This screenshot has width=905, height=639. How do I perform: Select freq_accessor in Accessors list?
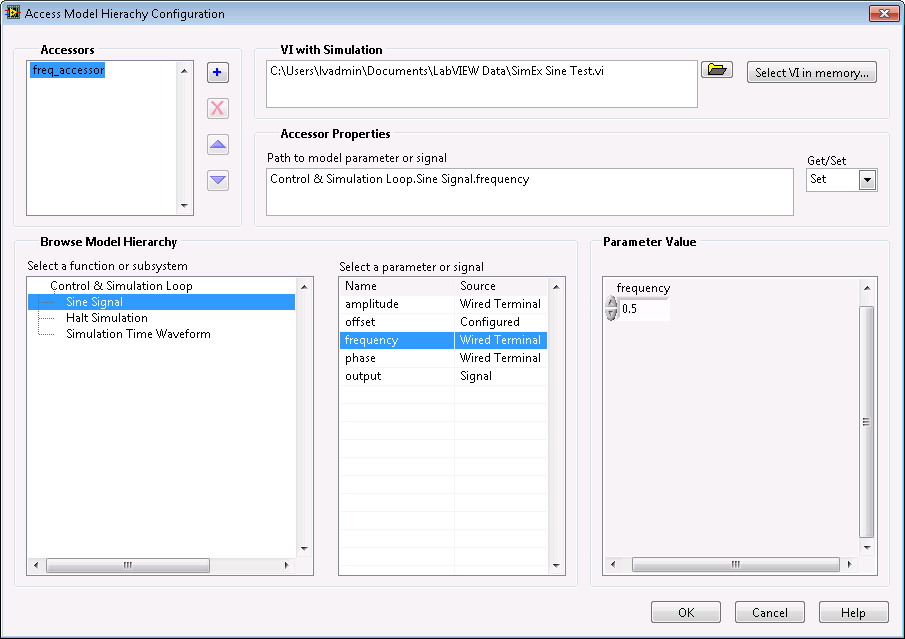point(68,71)
